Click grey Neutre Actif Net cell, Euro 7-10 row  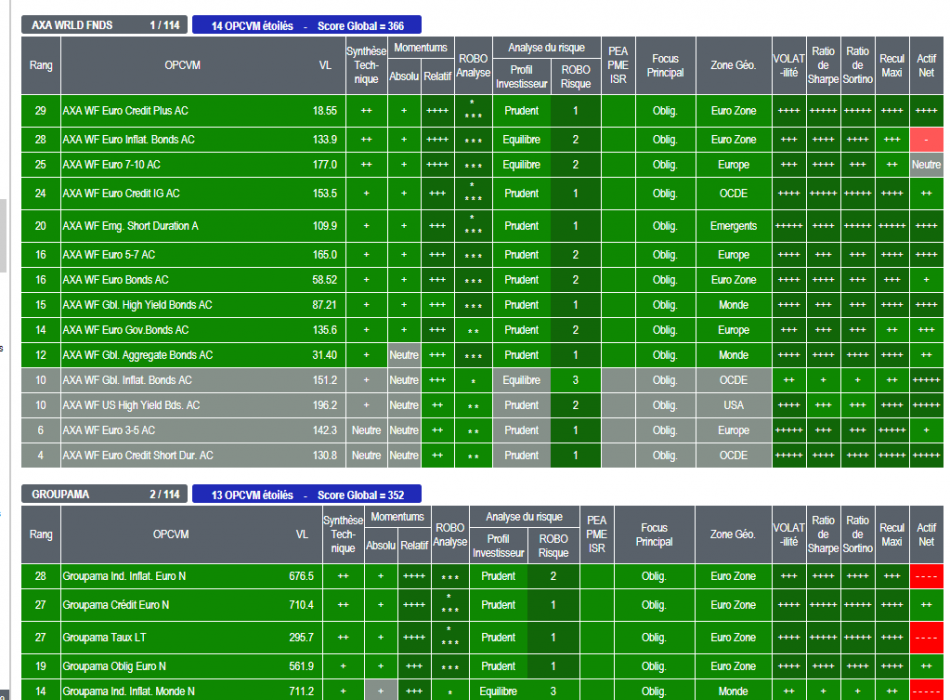(926, 165)
